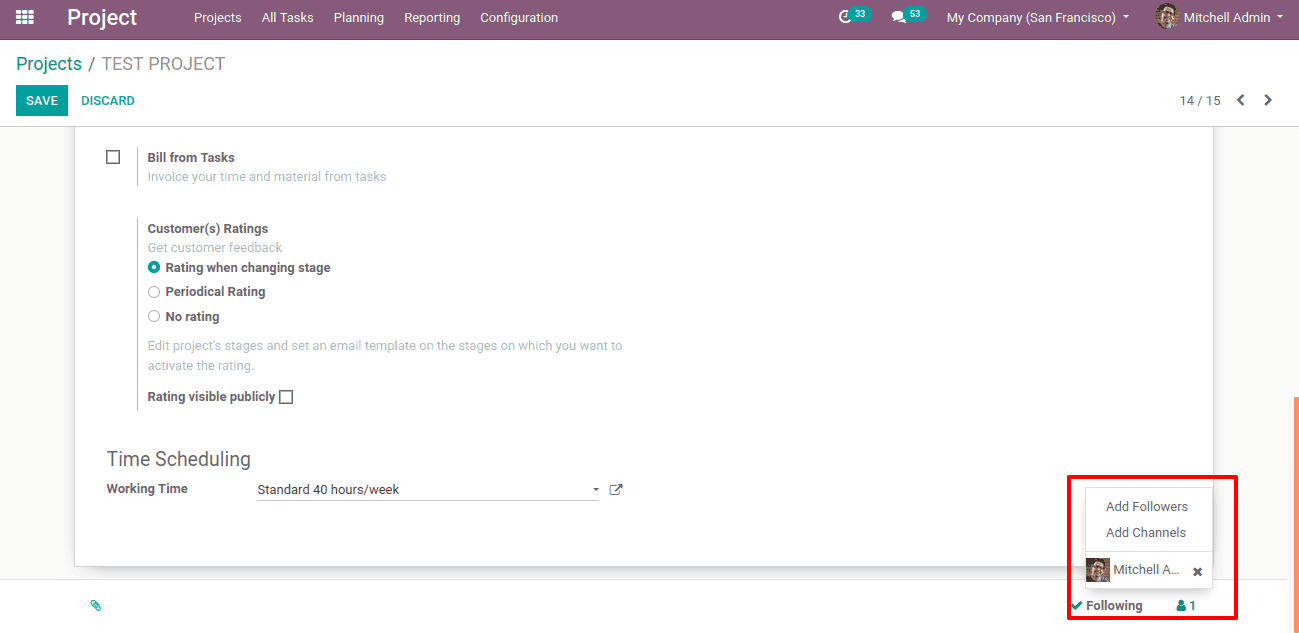Go to previous record arrow
The image size is (1299, 633).
pos(1241,100)
